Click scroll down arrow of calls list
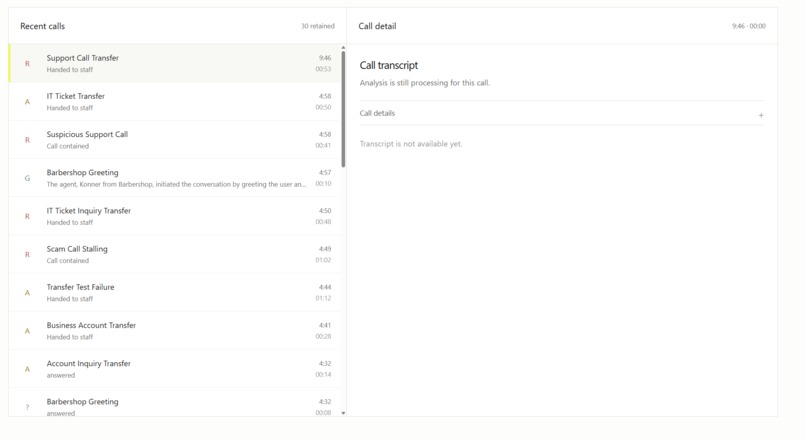Viewport: 806px width, 439px height. tap(343, 413)
